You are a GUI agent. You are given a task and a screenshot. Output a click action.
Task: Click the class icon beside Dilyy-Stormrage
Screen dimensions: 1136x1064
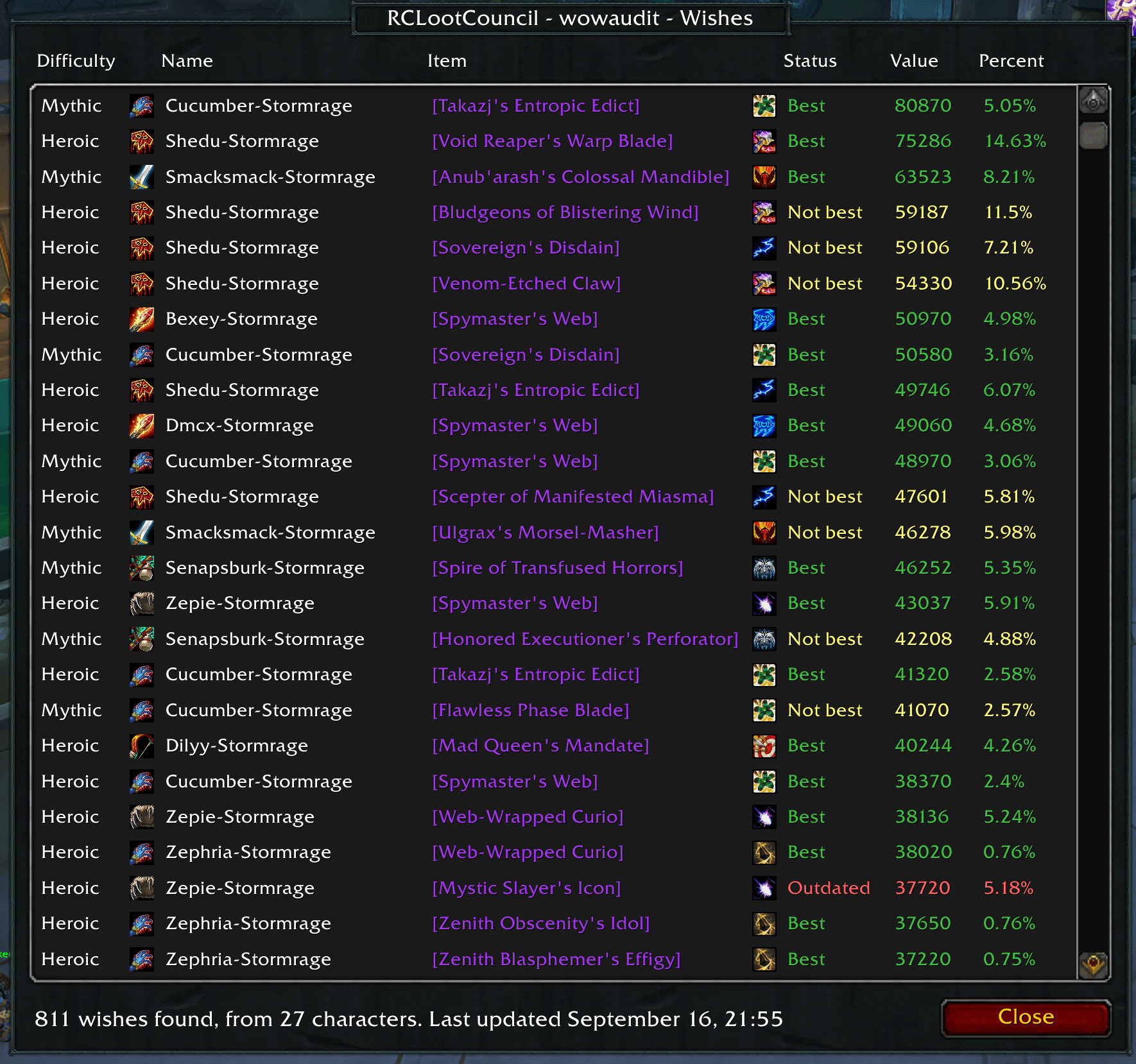[141, 746]
